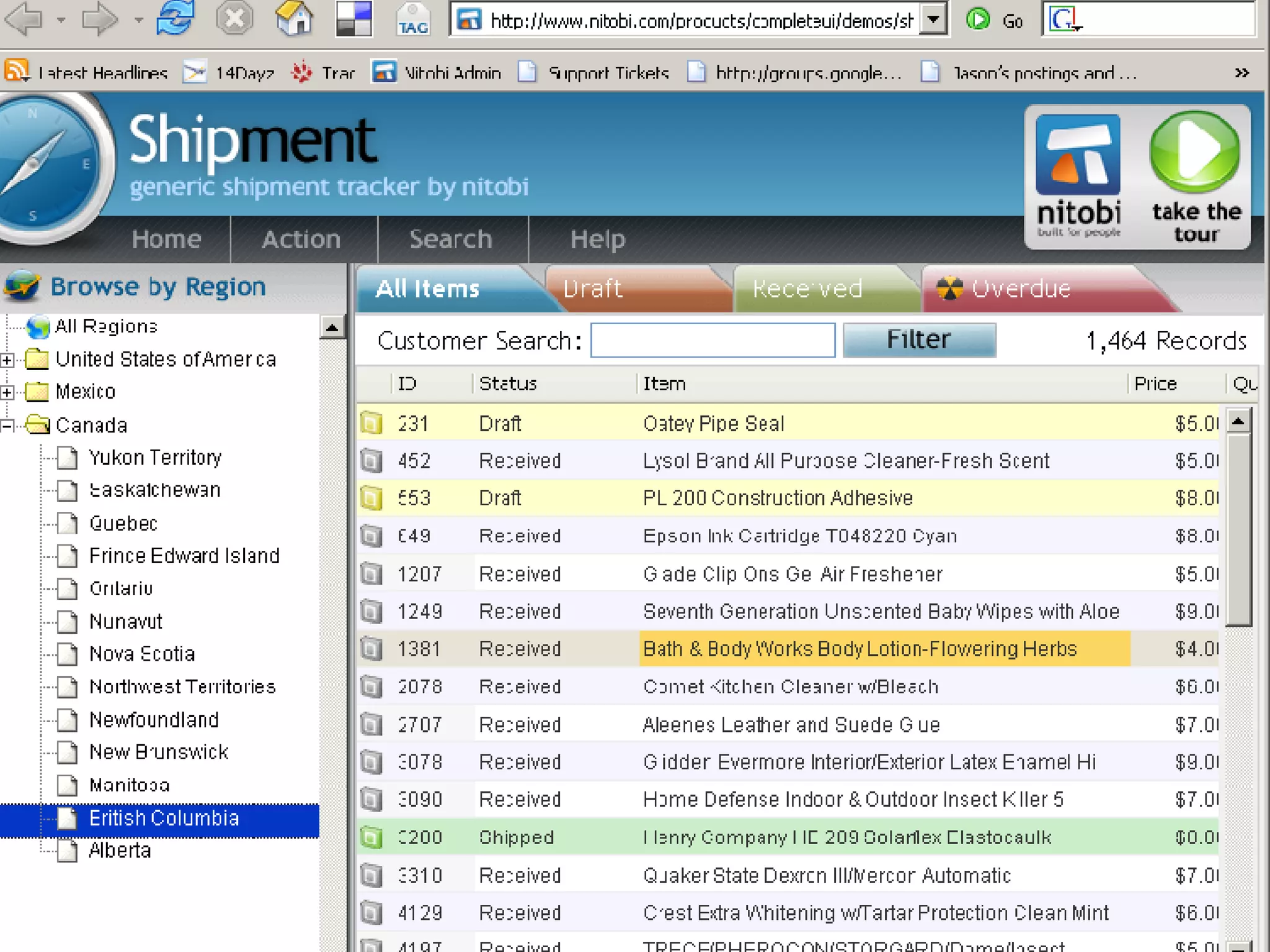Image resolution: width=1270 pixels, height=952 pixels.
Task: Select Quebec in region tree
Action: [x=123, y=523]
